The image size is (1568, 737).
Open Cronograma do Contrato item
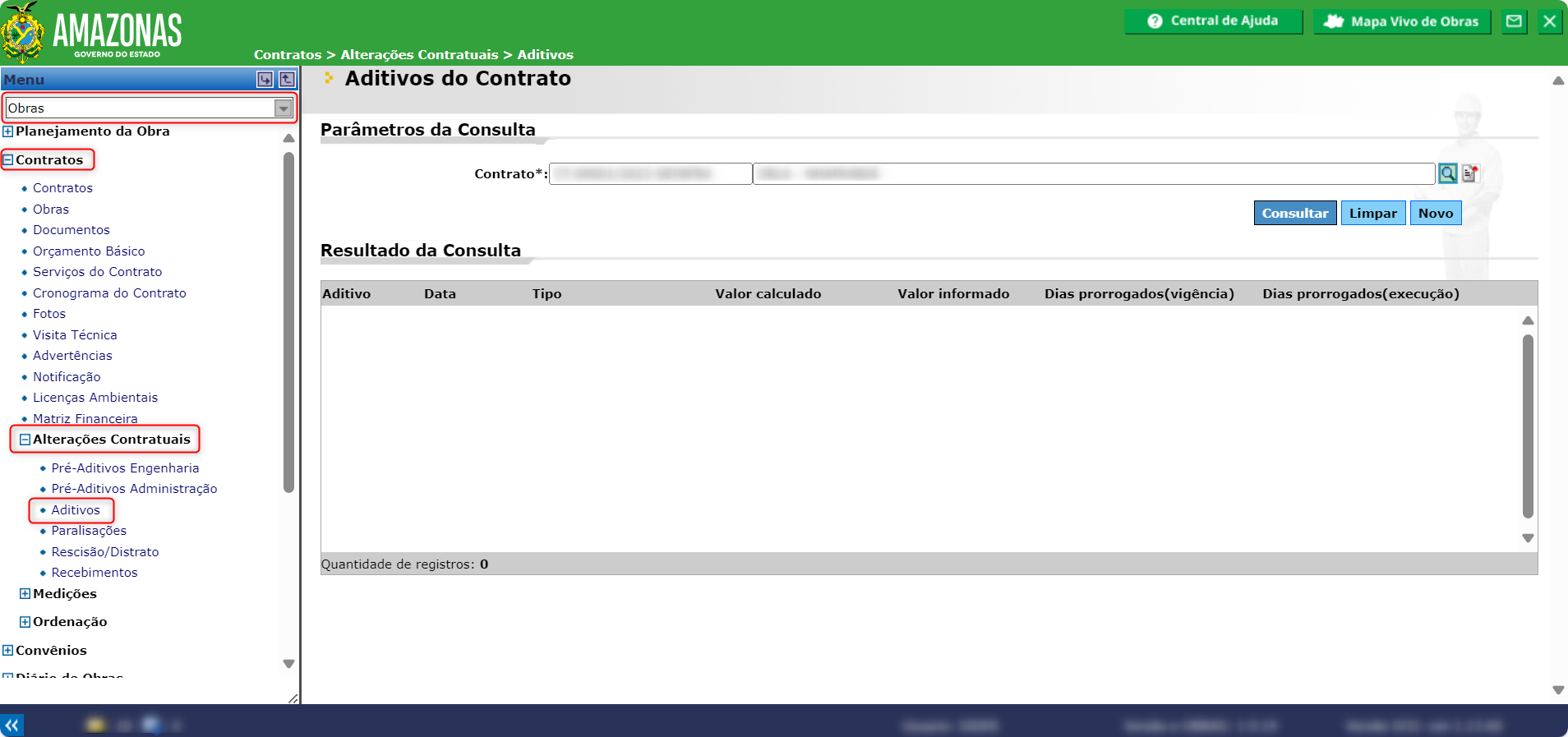pos(109,293)
